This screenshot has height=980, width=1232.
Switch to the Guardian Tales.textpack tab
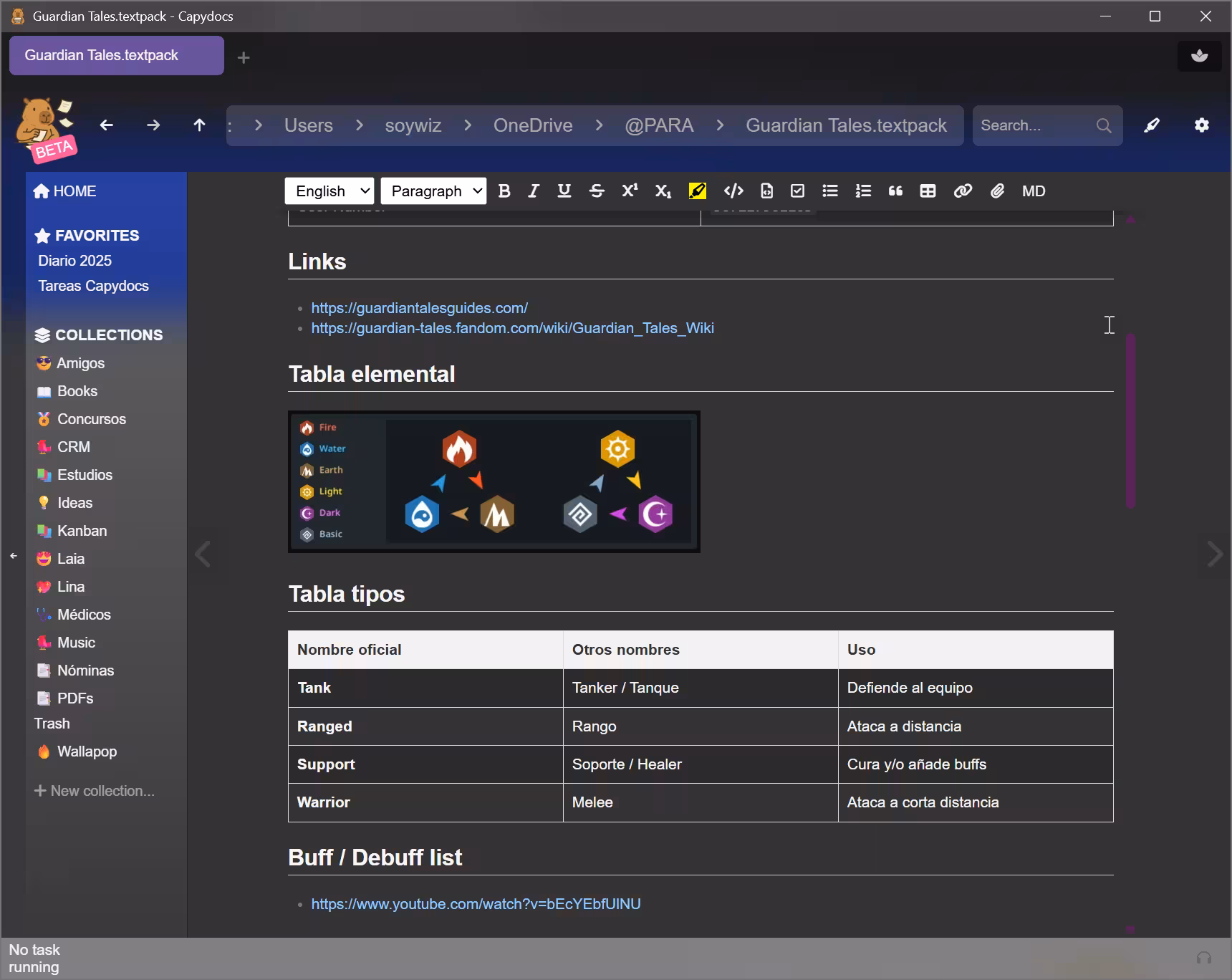coord(116,56)
